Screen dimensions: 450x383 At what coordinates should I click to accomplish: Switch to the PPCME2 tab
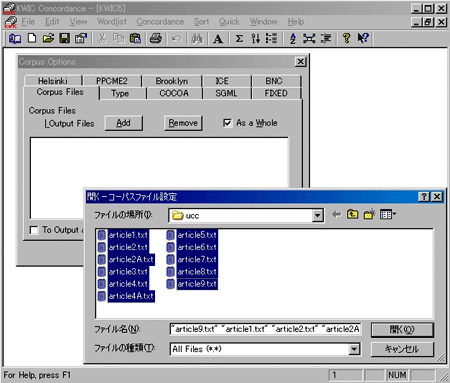tap(112, 81)
